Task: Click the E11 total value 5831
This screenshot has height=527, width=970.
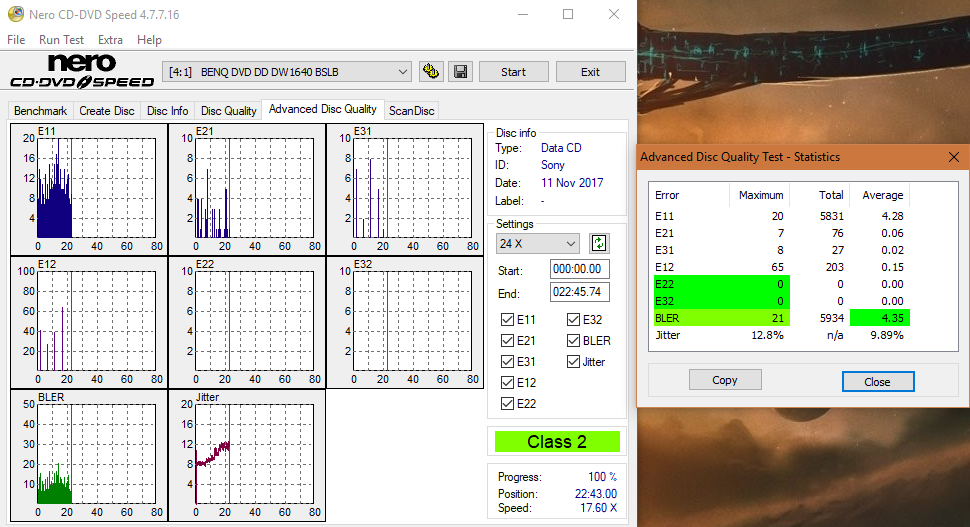Action: coord(831,216)
